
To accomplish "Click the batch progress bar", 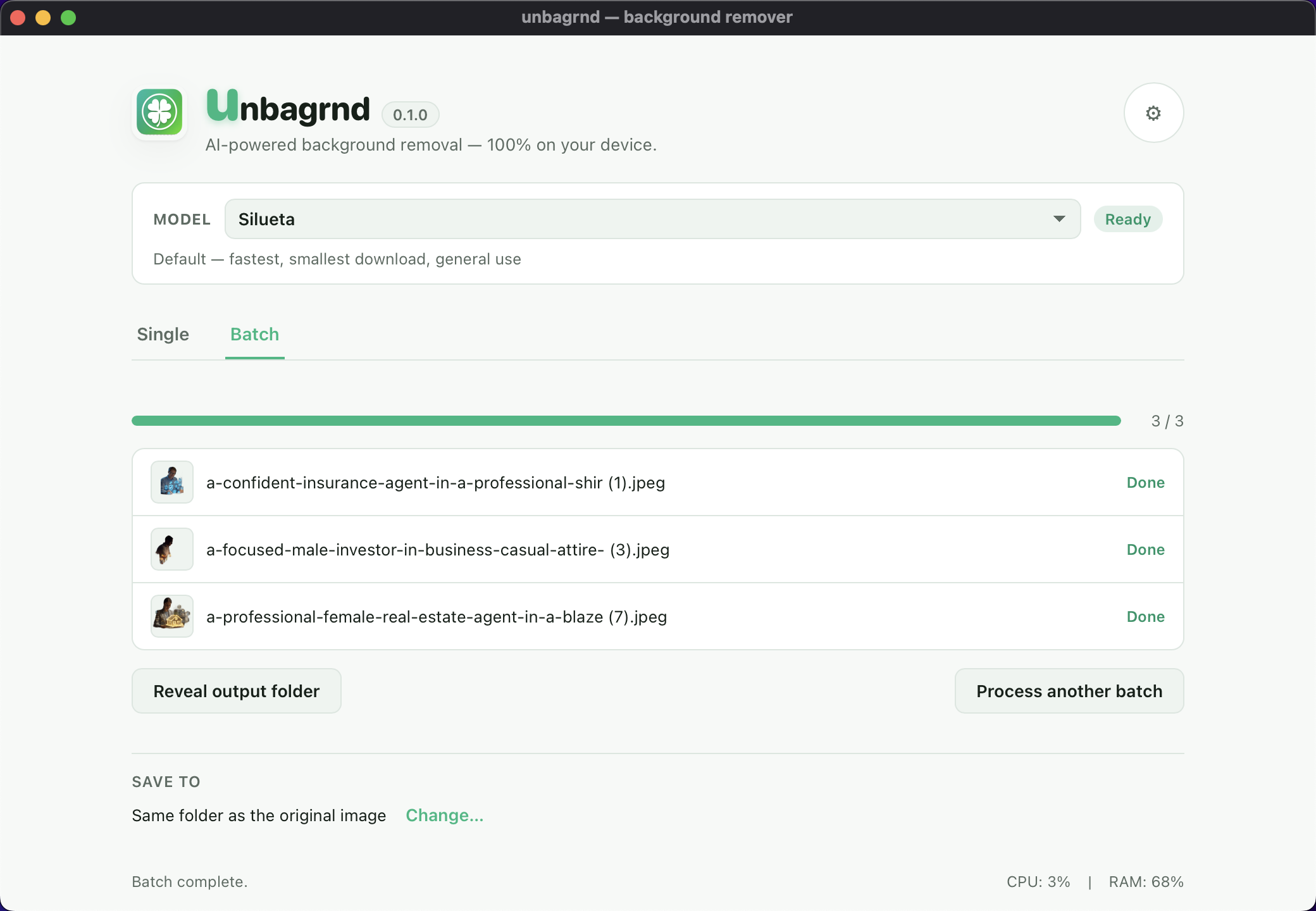I will (626, 421).
